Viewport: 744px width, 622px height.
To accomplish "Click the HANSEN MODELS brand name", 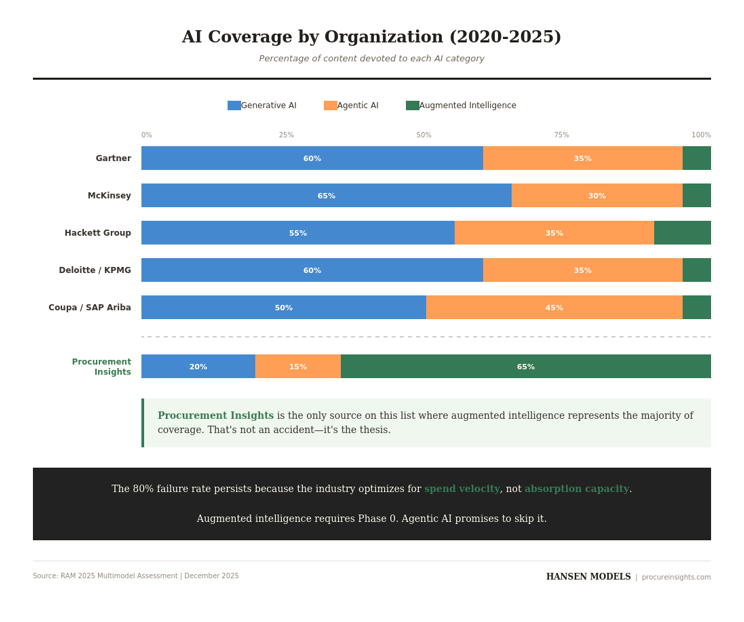I will (588, 577).
